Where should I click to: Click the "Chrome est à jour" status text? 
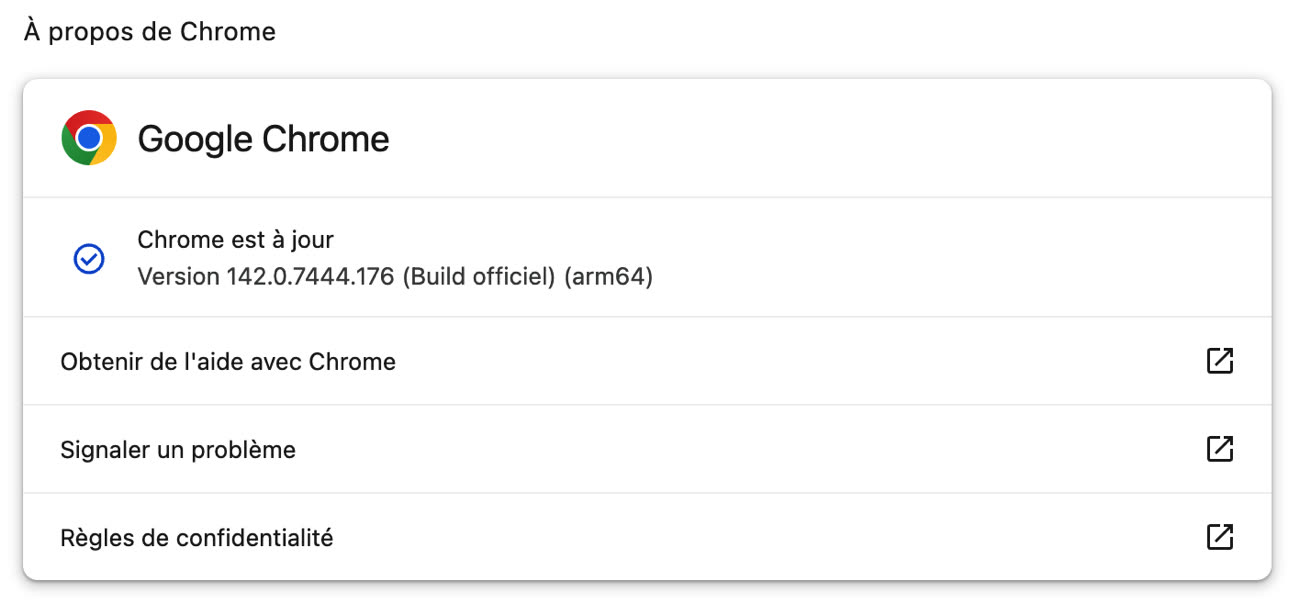235,240
